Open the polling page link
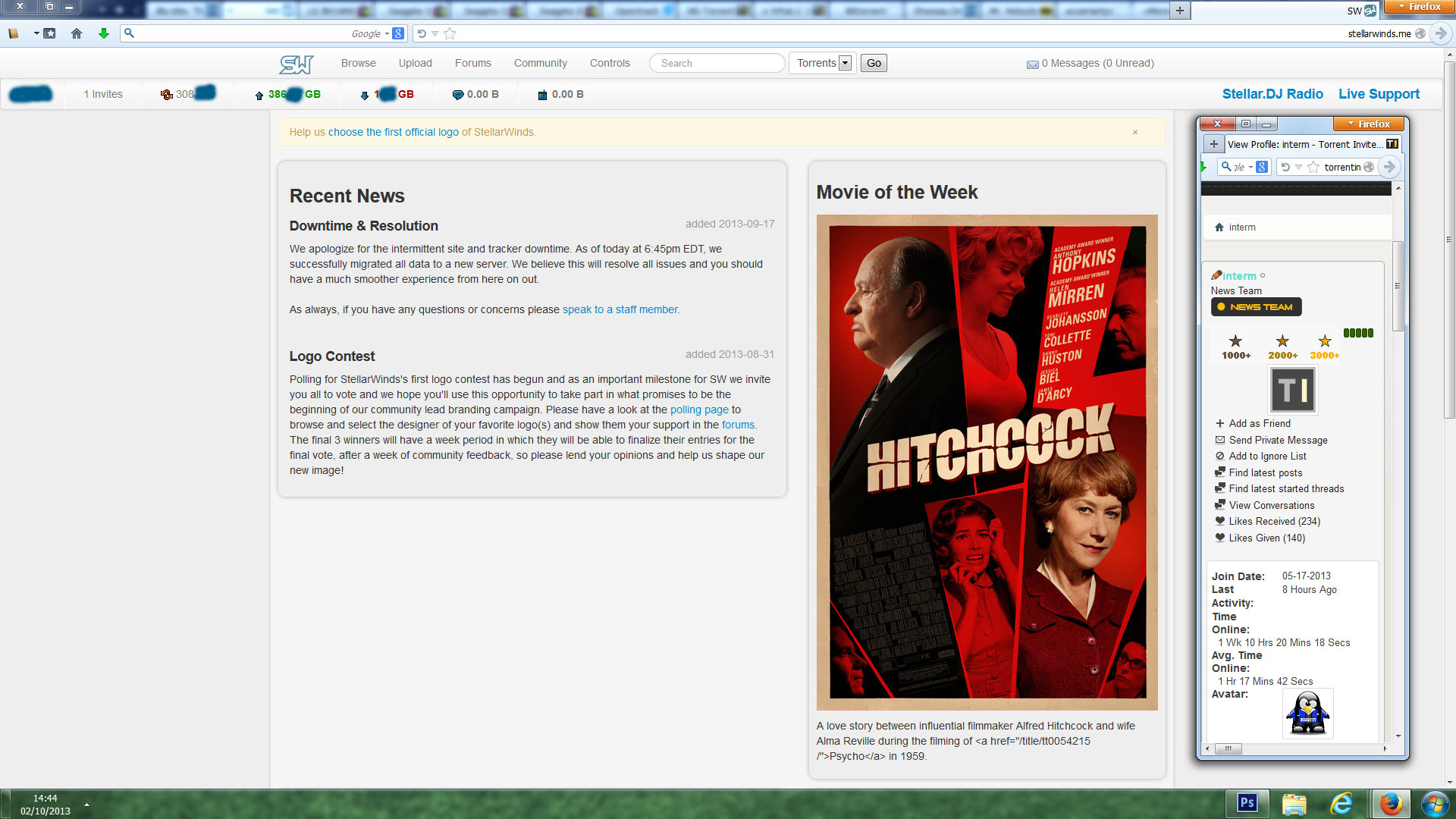 tap(699, 409)
